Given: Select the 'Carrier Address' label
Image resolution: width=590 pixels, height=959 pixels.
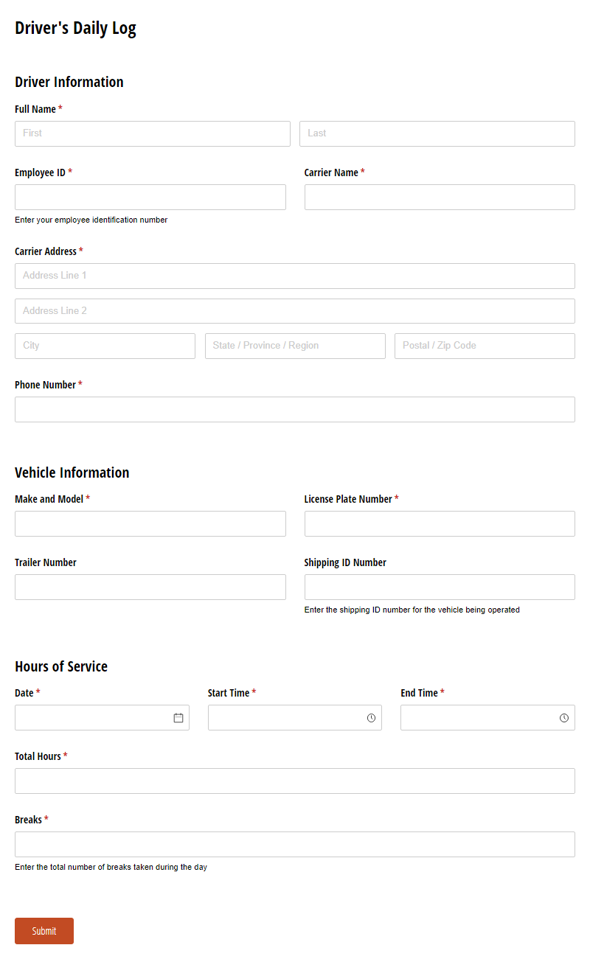Looking at the screenshot, I should tap(46, 251).
